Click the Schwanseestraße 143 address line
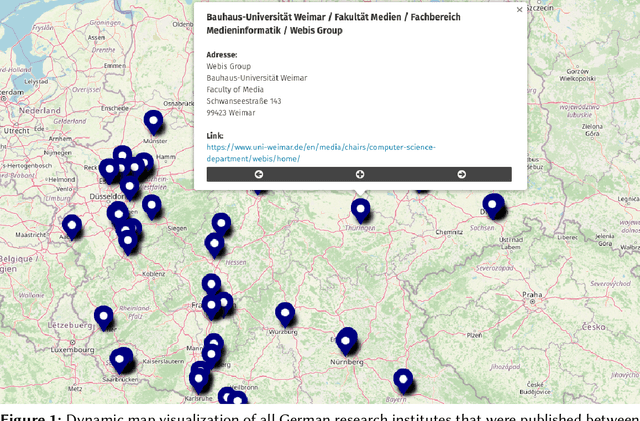This screenshot has height=421, width=640. 244,101
